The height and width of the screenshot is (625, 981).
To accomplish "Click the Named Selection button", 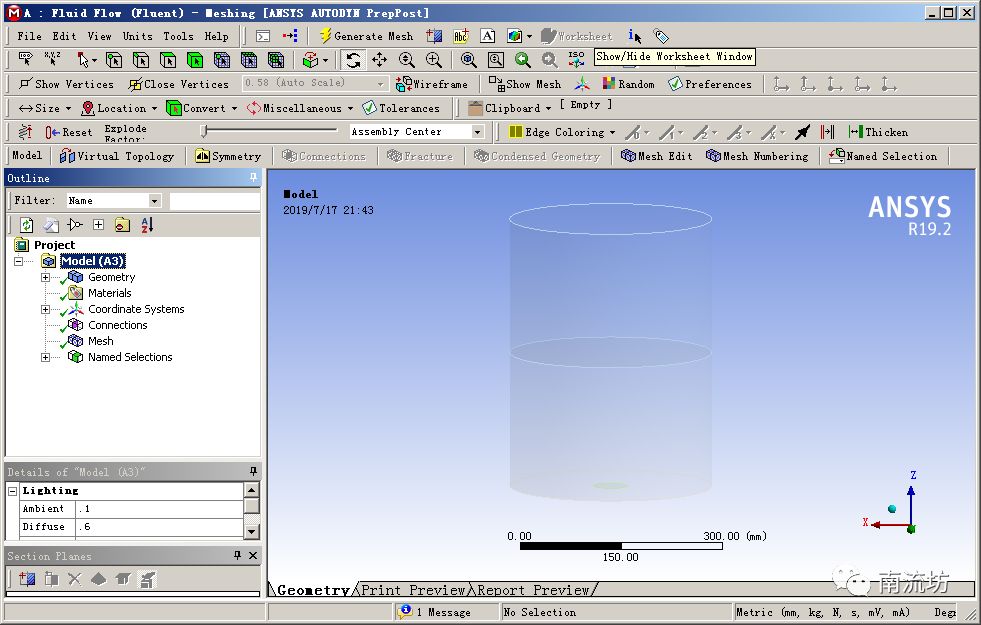I will click(x=883, y=156).
